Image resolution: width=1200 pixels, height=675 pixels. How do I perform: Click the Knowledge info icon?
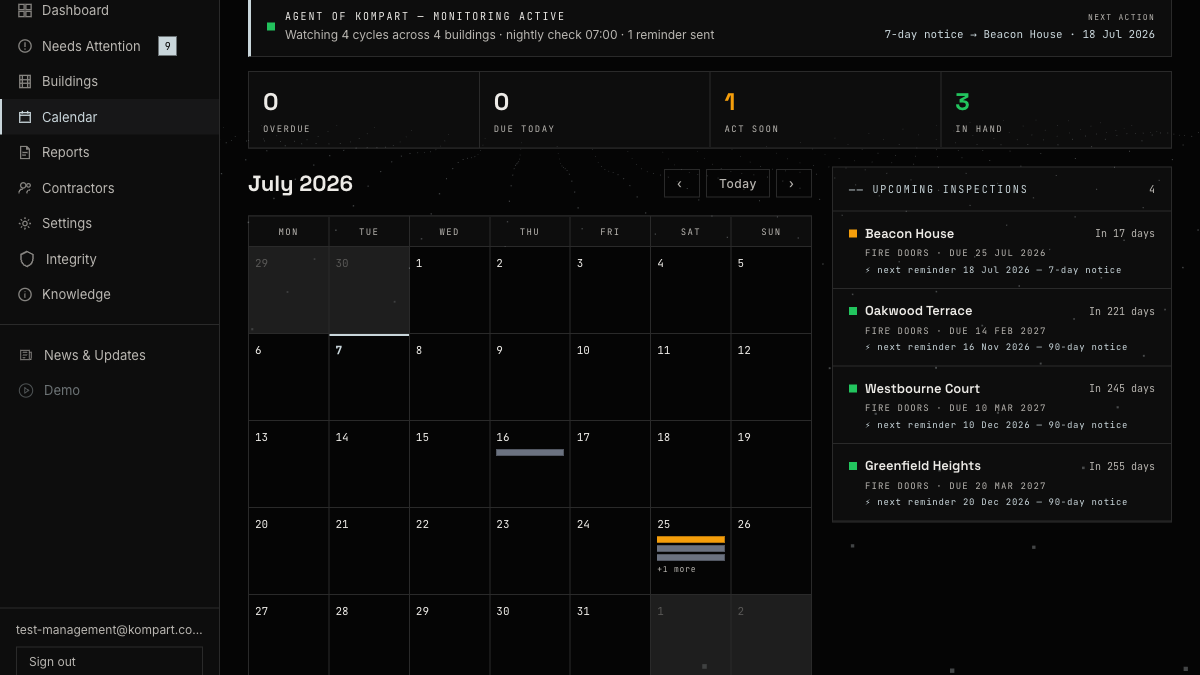[25, 294]
